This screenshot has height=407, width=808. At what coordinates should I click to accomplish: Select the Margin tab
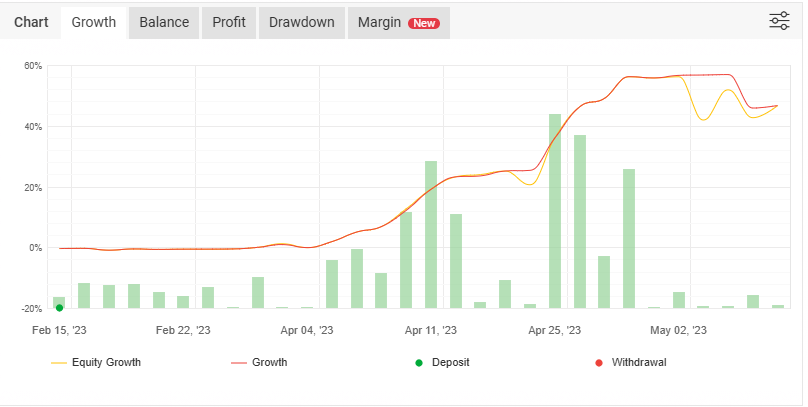pos(398,22)
